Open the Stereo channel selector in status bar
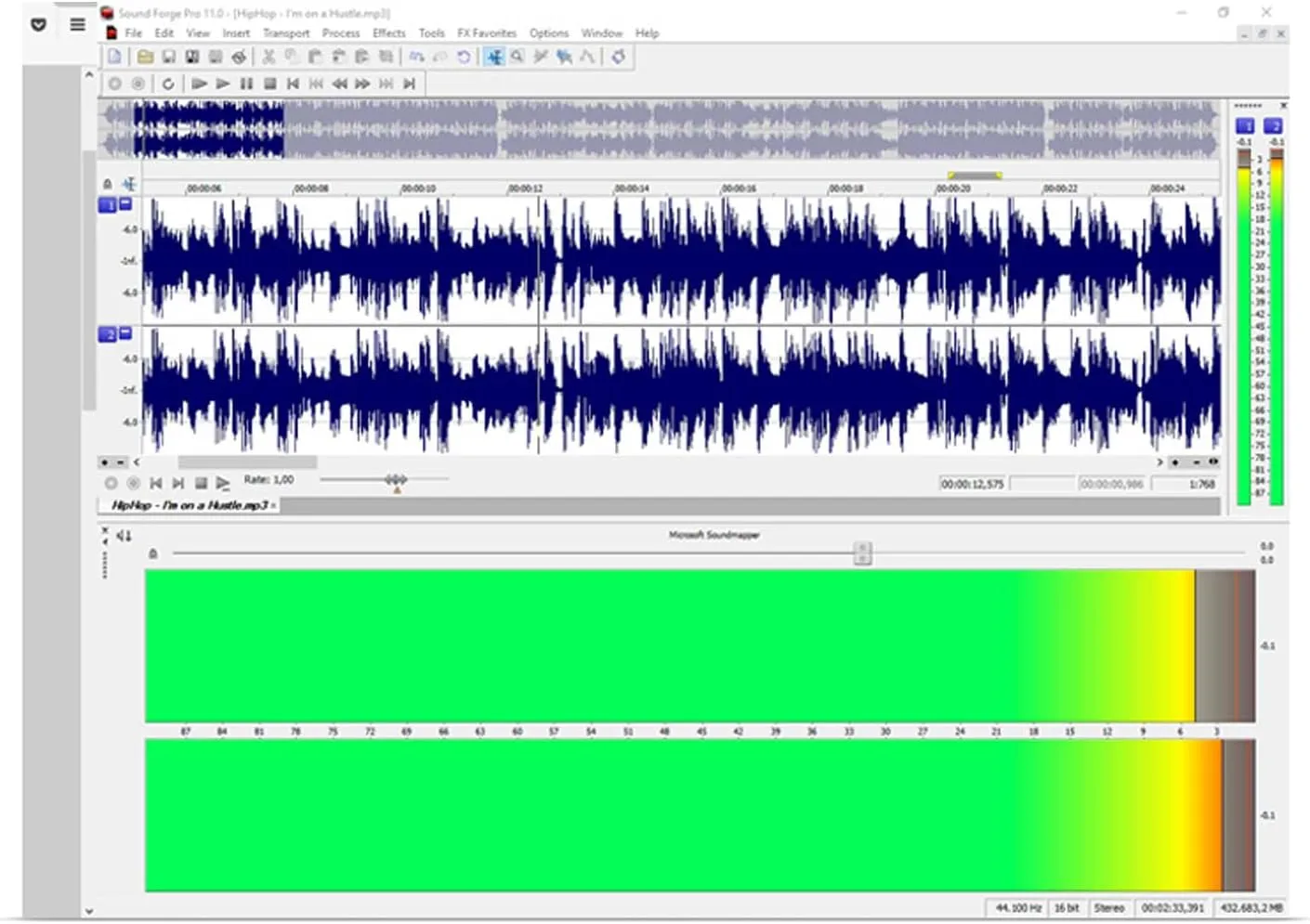Screen dimensions: 1310x924 [1111, 907]
